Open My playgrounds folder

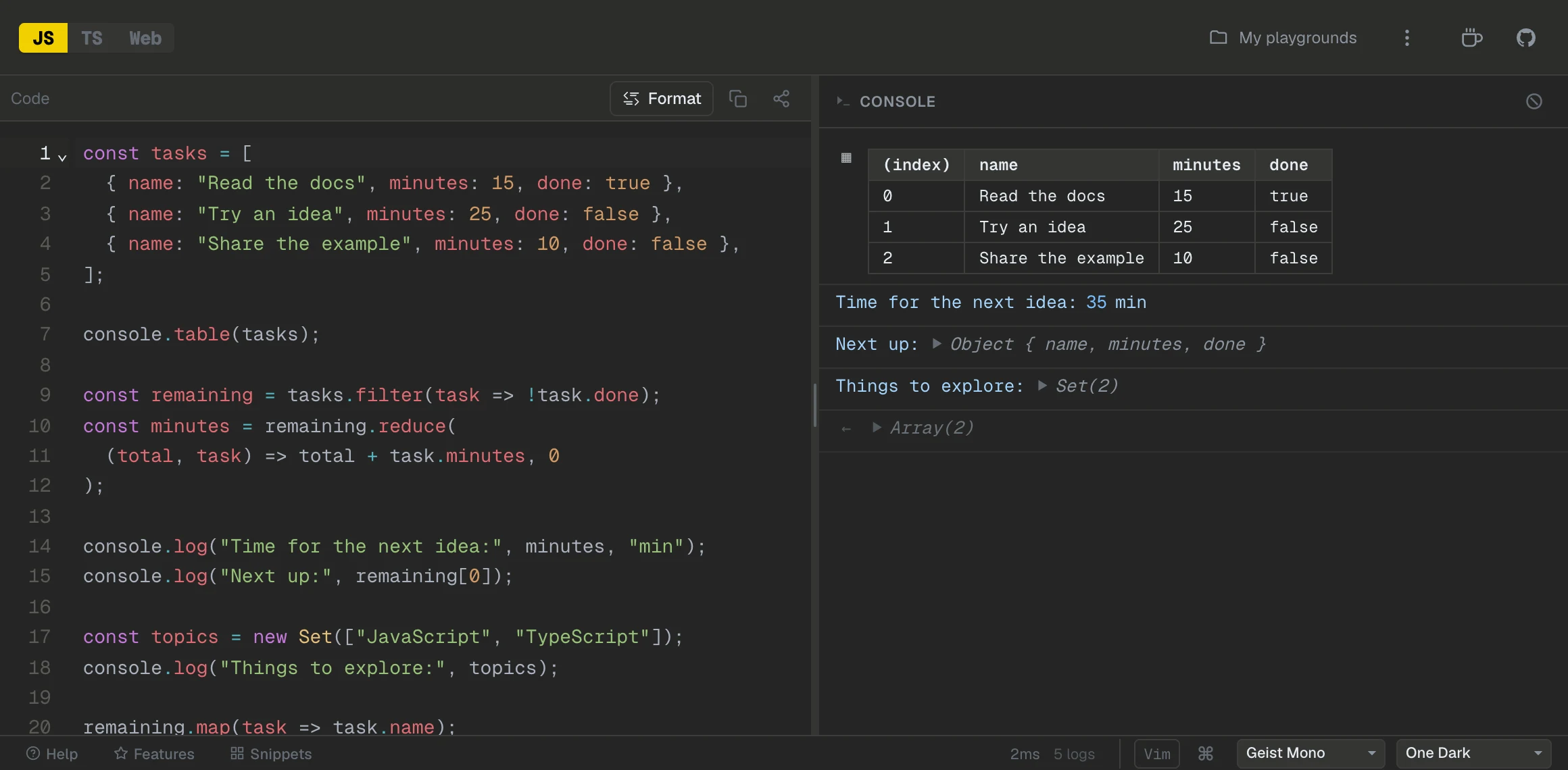[x=1283, y=38]
